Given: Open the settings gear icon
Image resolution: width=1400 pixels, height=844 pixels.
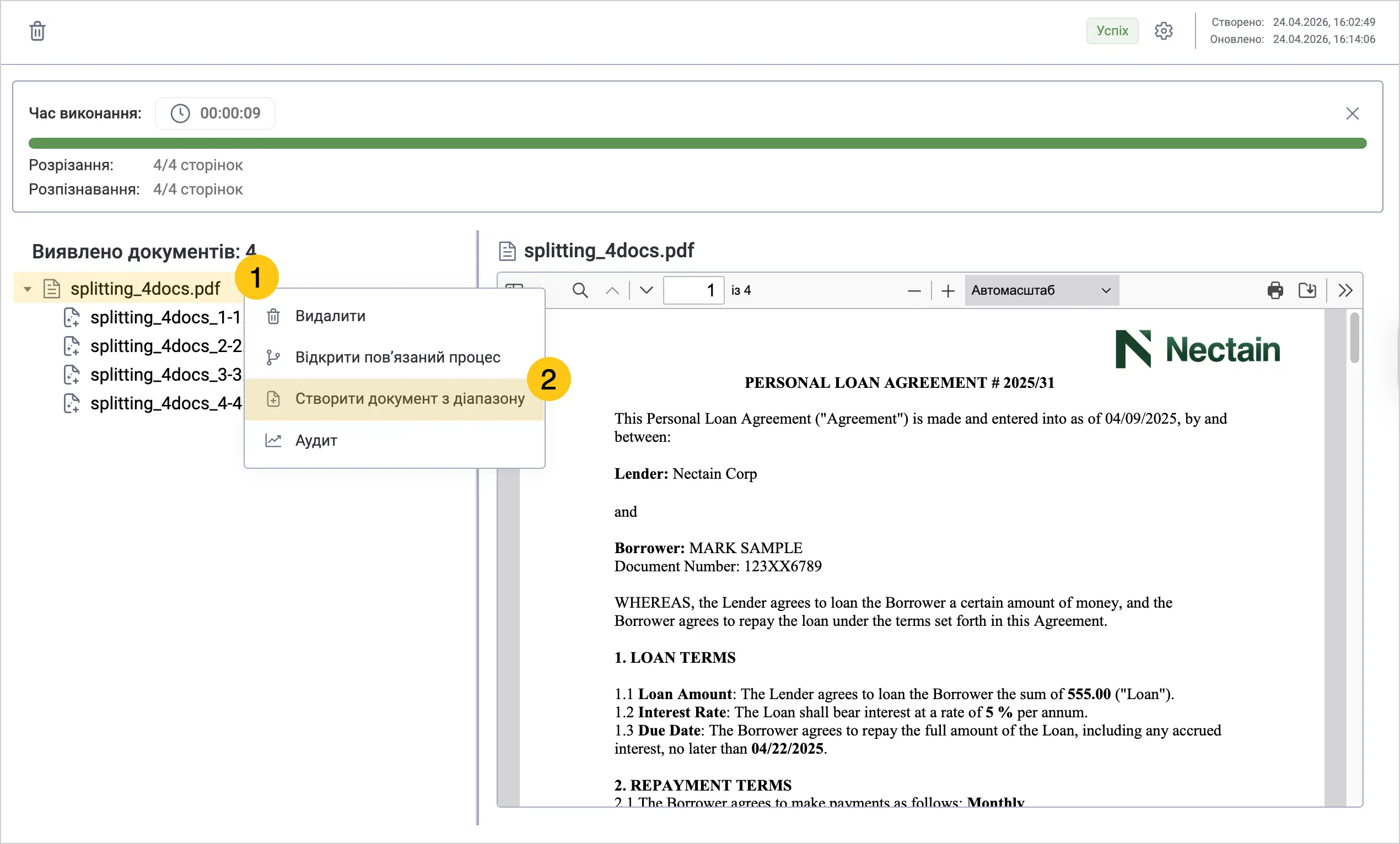Looking at the screenshot, I should coord(1164,31).
